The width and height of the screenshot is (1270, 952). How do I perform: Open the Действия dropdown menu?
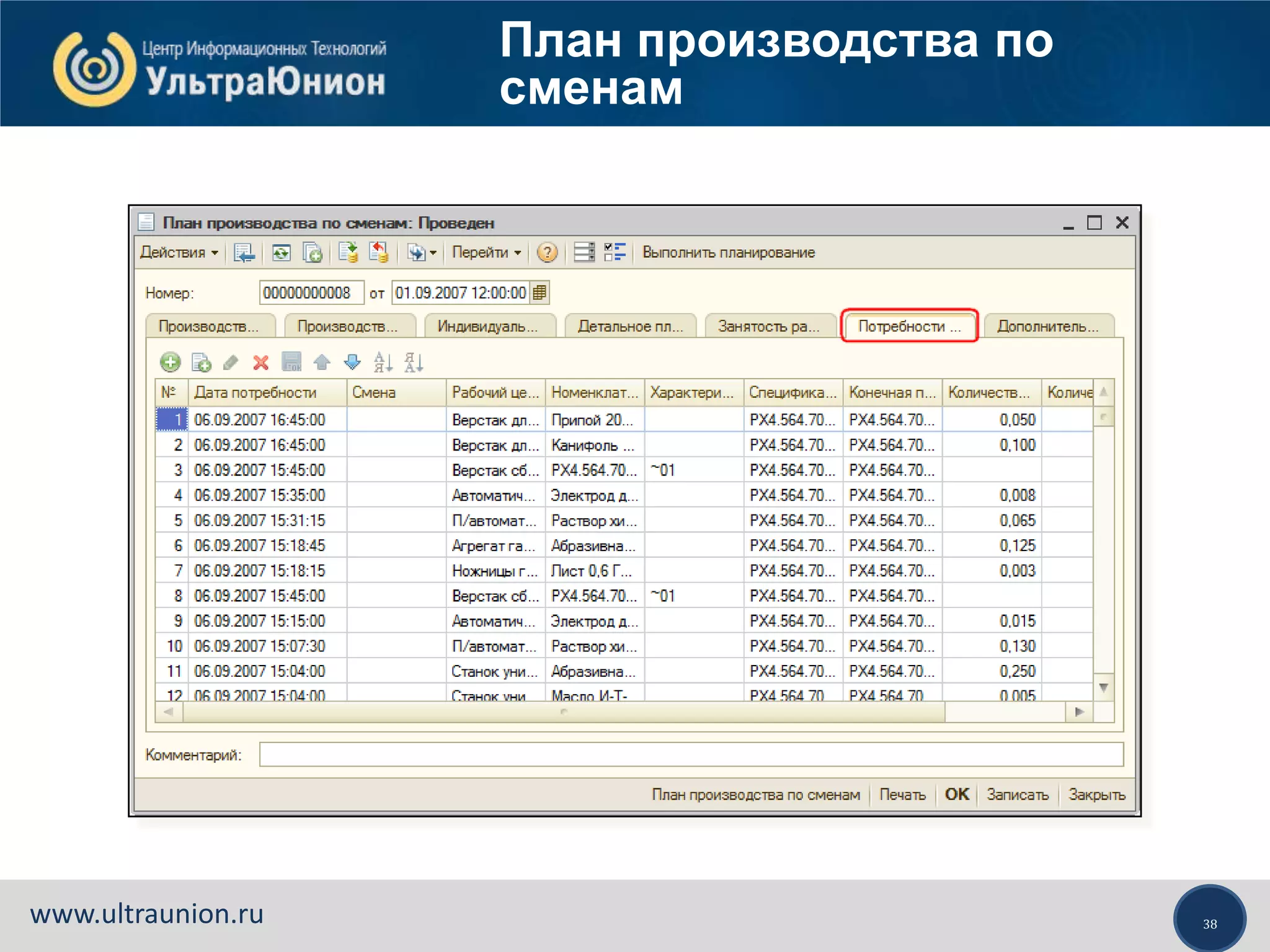click(x=179, y=252)
